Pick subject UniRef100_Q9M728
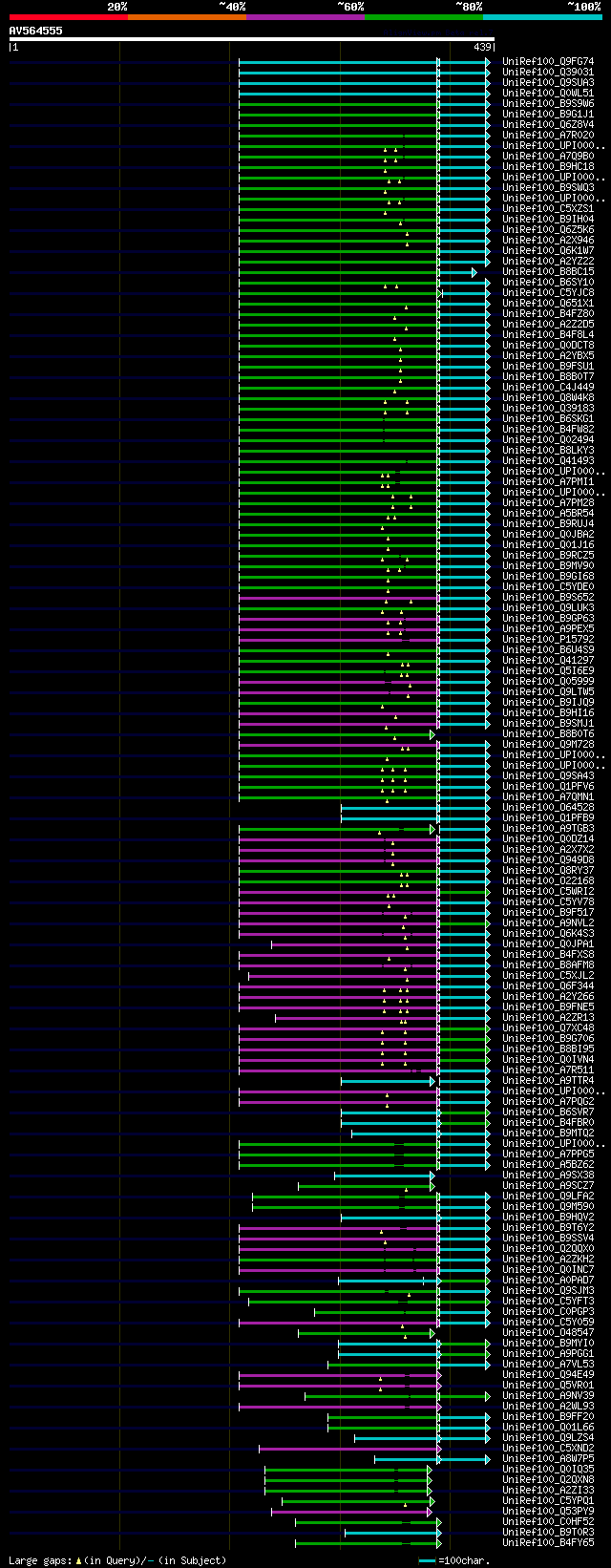The height and width of the screenshot is (1568, 611). click(x=548, y=745)
